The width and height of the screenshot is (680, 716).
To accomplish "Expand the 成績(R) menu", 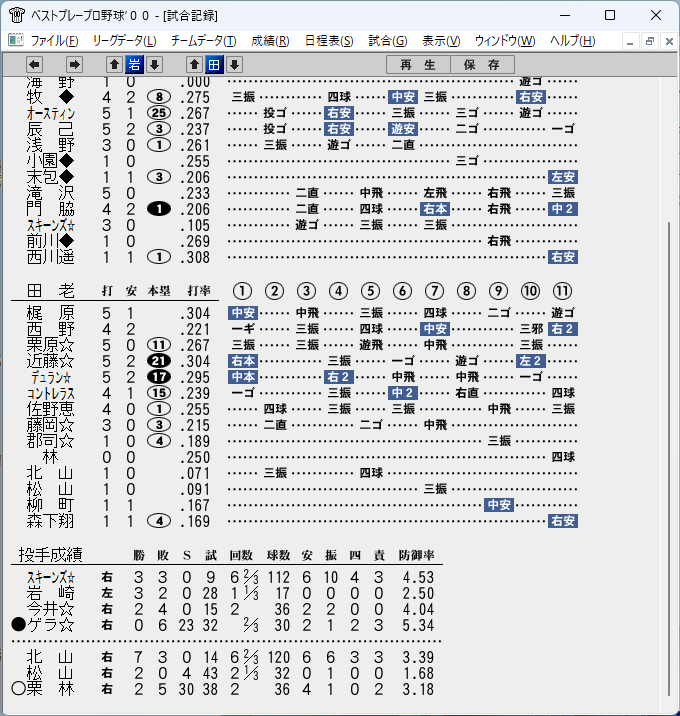I will tap(270, 41).
